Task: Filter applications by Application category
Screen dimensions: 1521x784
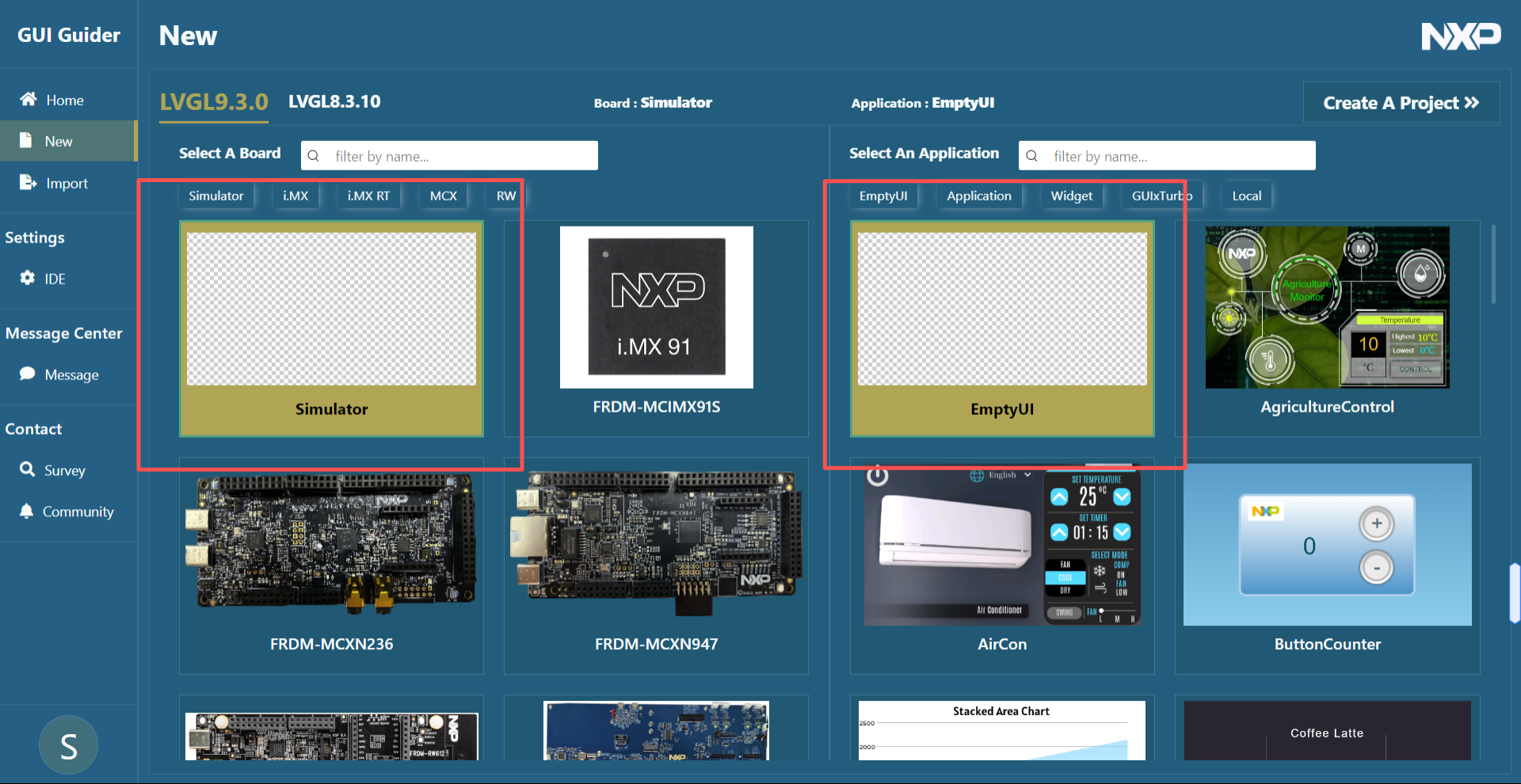Action: click(x=979, y=196)
